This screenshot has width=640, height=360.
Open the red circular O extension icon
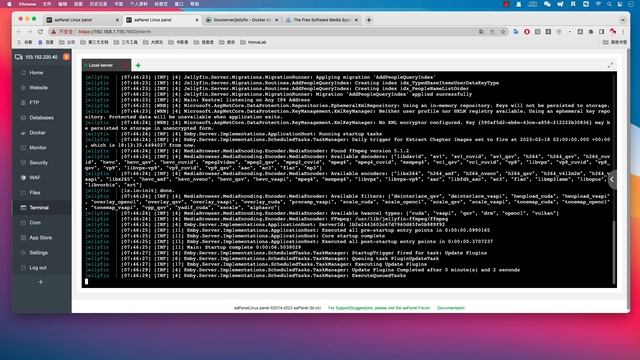coord(527,31)
